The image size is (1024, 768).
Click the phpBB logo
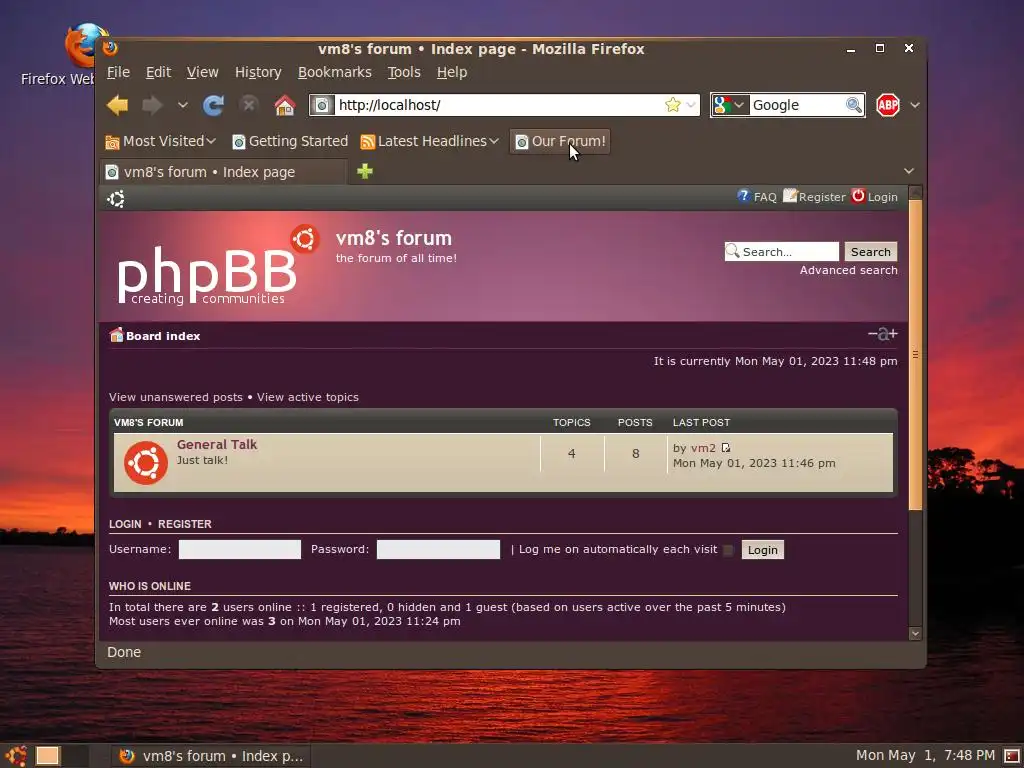(217, 266)
